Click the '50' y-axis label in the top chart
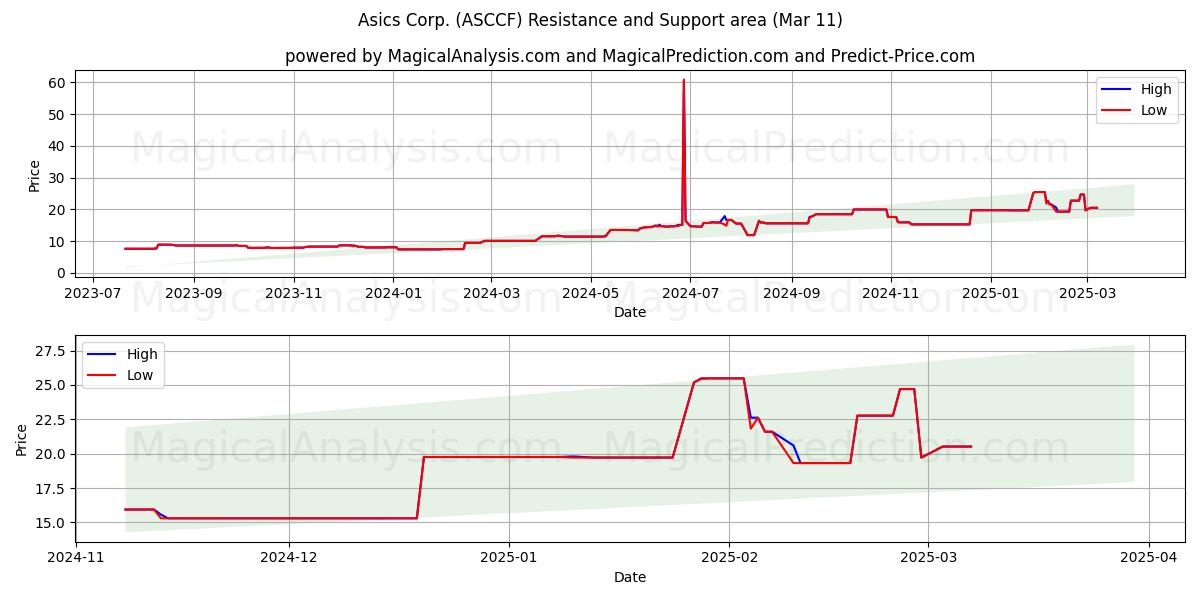 [59, 114]
